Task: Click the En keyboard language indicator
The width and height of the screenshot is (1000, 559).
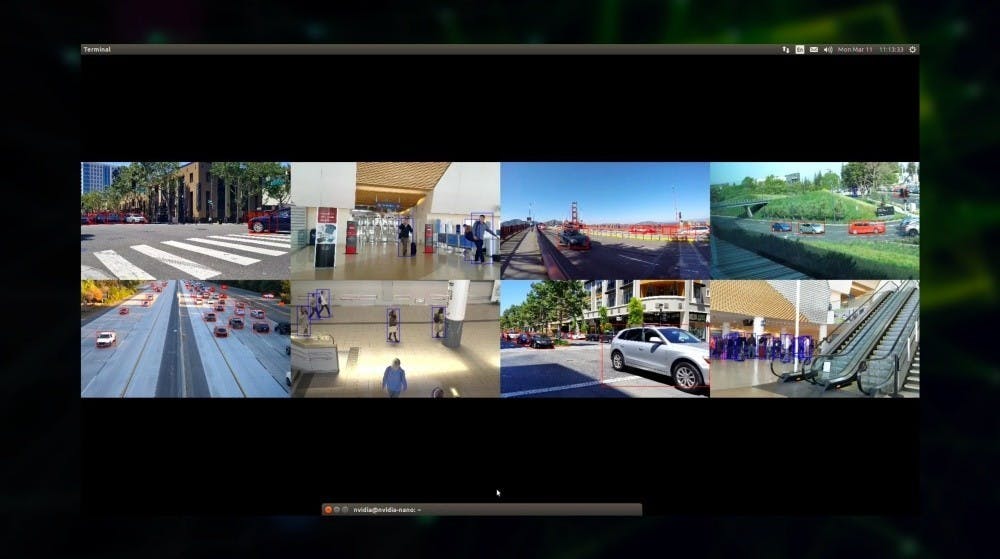Action: [800, 49]
